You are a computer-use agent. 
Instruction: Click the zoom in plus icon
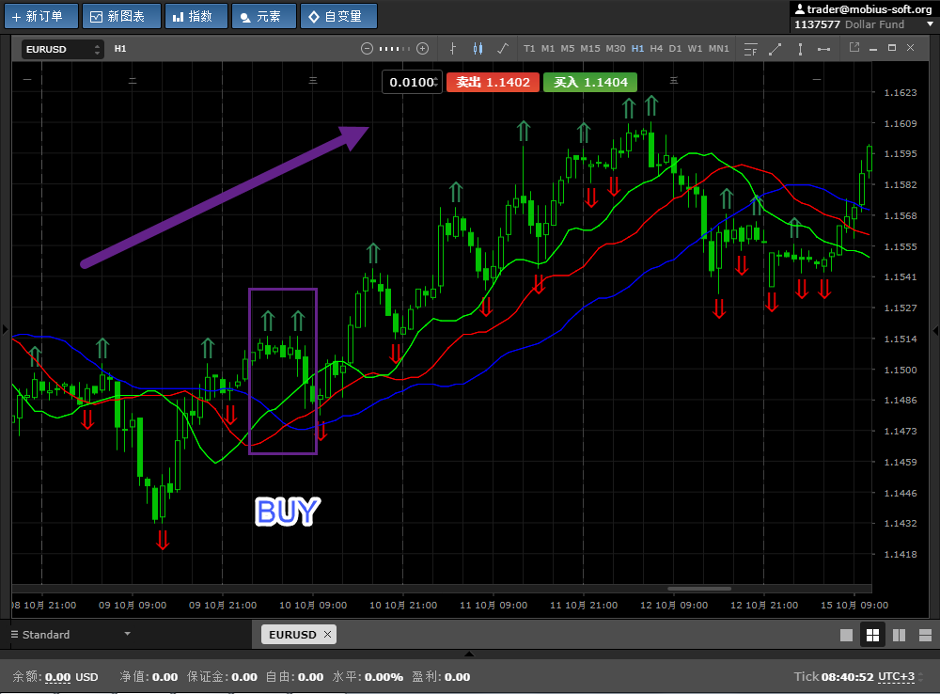[422, 48]
